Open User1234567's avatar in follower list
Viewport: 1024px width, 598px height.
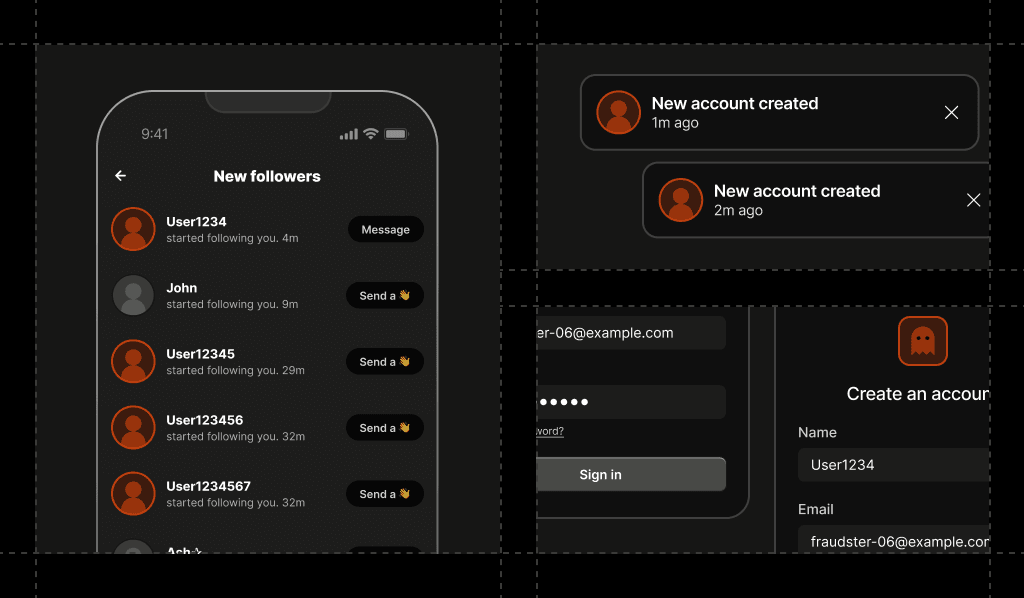(x=133, y=494)
